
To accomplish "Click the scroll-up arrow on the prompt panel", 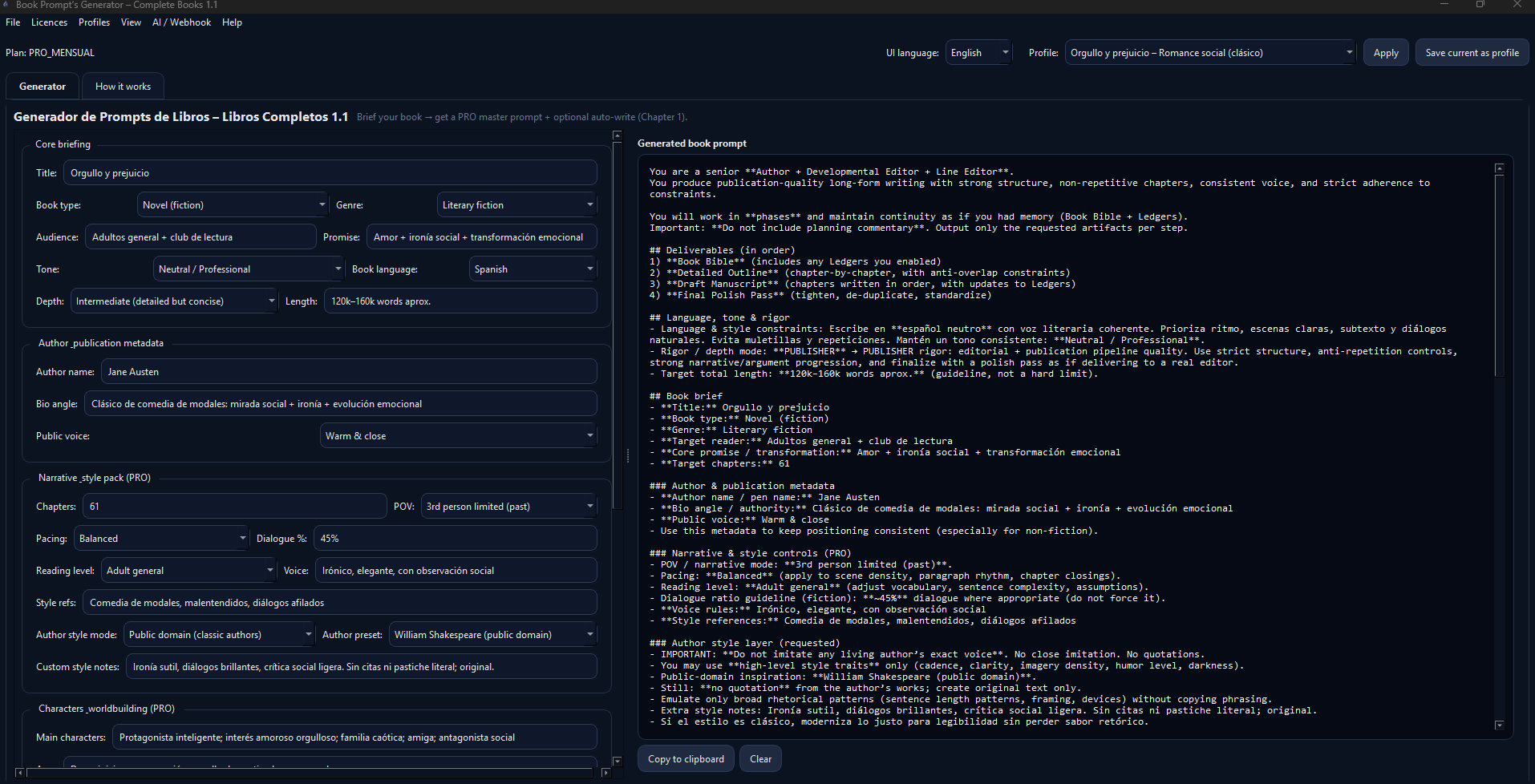I will 1498,168.
